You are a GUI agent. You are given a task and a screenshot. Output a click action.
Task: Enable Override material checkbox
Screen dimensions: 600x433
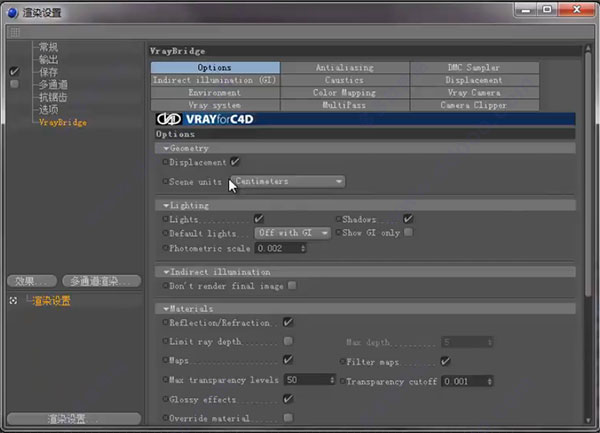click(288, 418)
